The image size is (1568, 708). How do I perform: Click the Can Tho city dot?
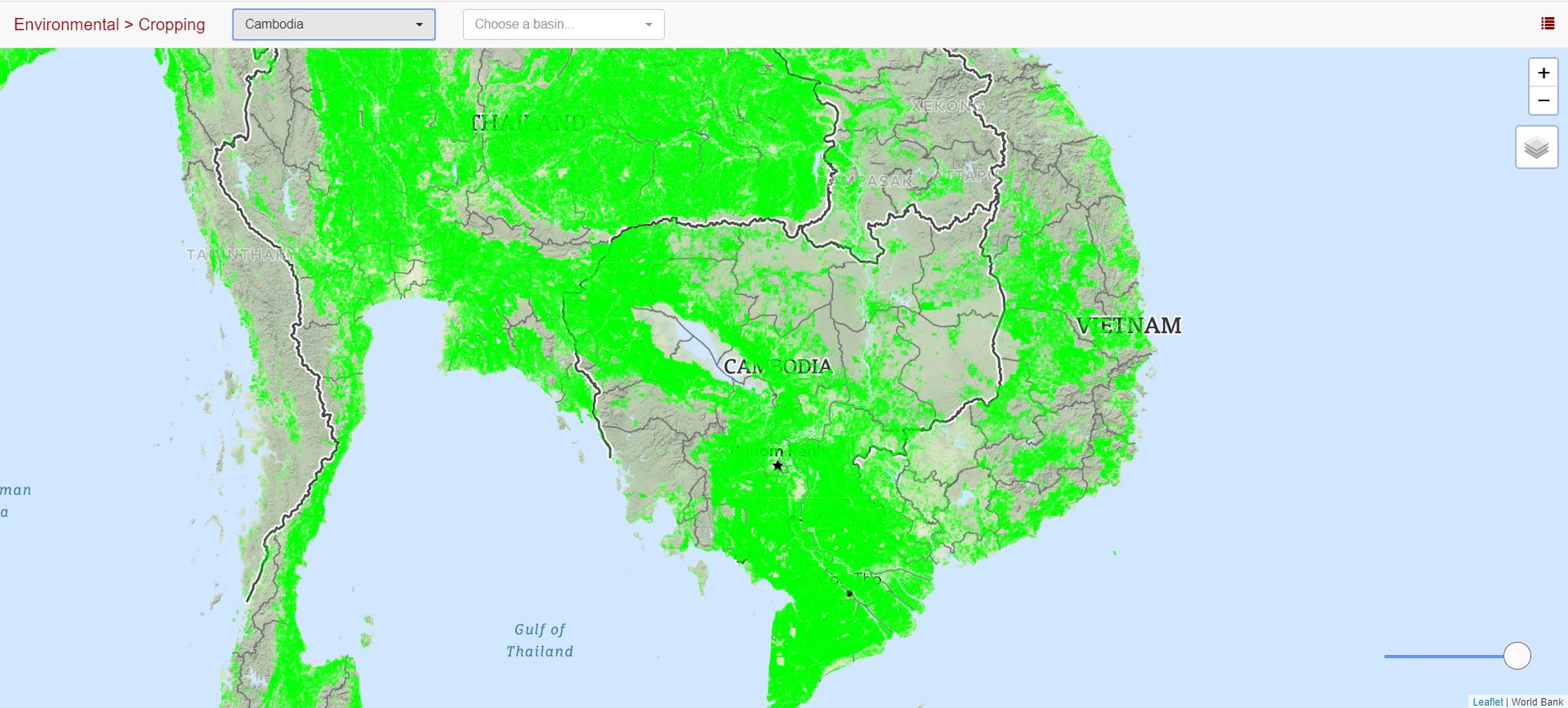849,594
